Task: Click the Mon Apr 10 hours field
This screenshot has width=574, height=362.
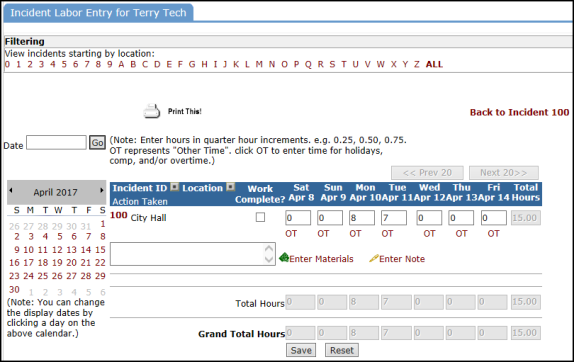Action: tap(362, 218)
